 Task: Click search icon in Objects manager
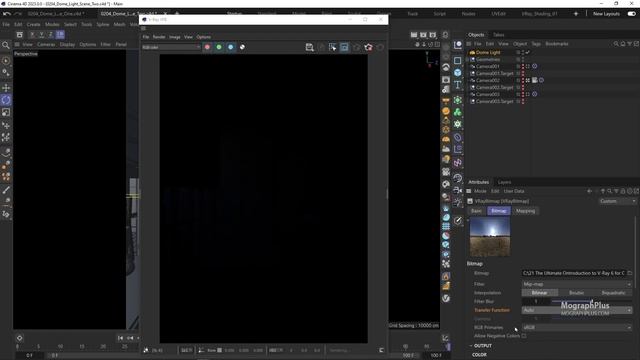(616, 44)
